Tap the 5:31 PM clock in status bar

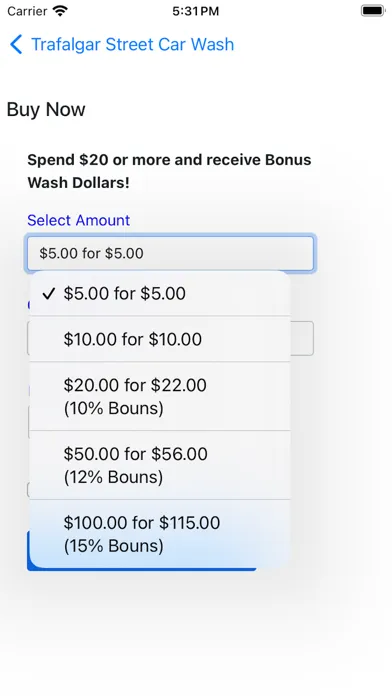[x=196, y=11]
